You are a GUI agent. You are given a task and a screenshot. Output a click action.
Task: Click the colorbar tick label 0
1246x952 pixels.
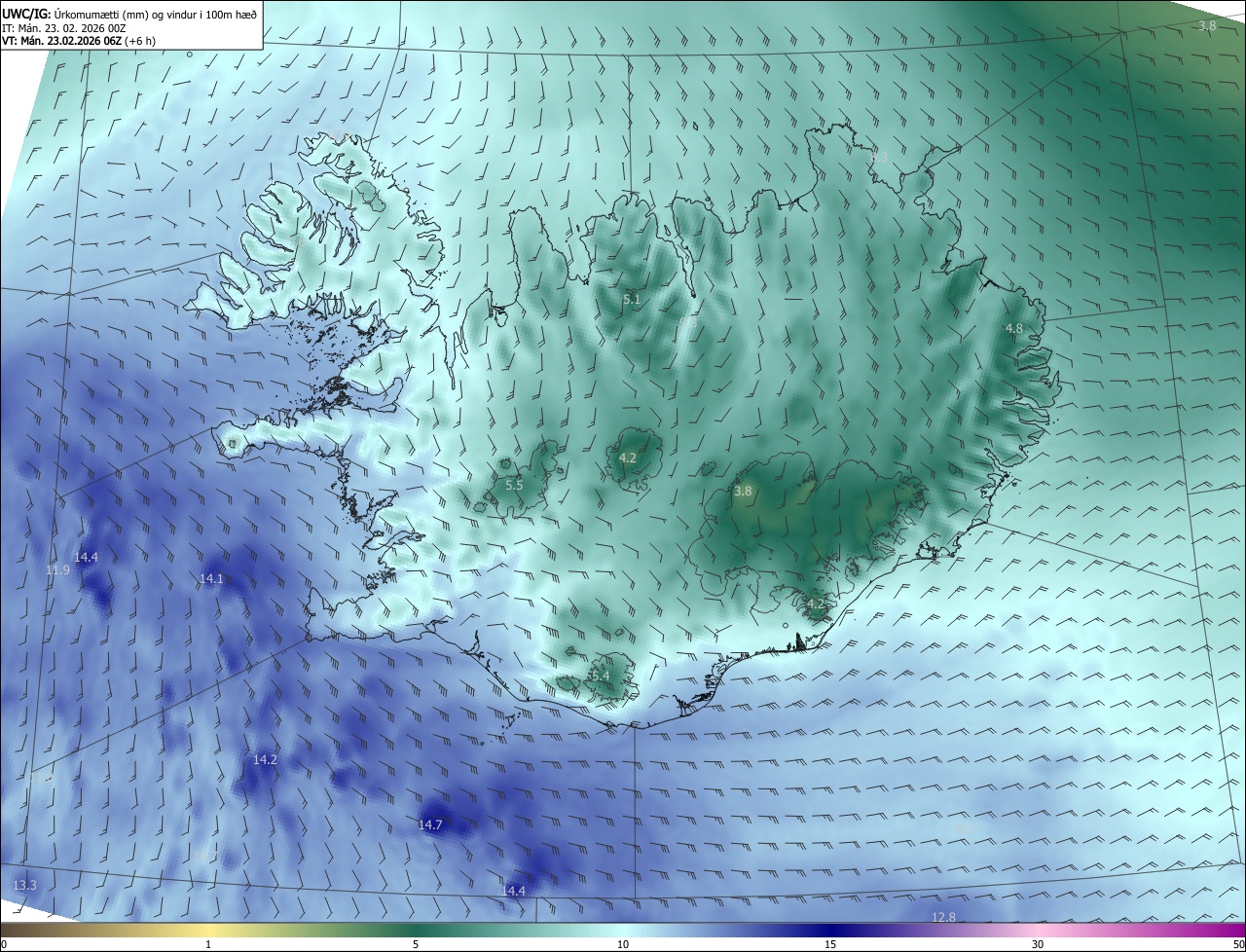[4, 944]
